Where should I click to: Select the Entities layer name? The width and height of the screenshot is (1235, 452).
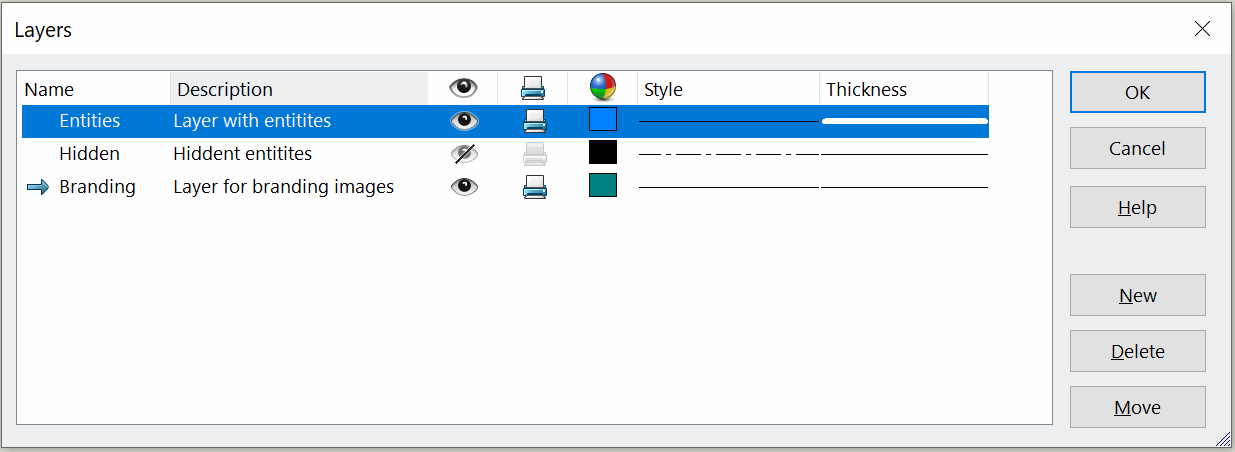click(89, 121)
